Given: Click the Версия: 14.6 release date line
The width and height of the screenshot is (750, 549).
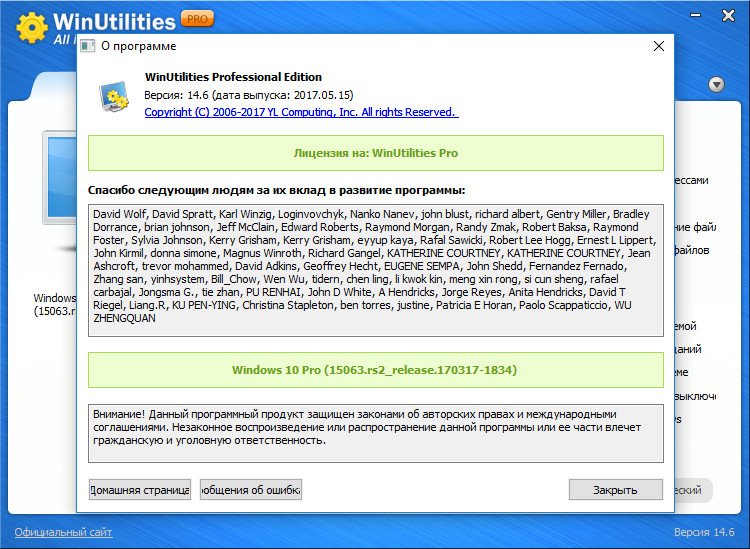Looking at the screenshot, I should coord(249,95).
